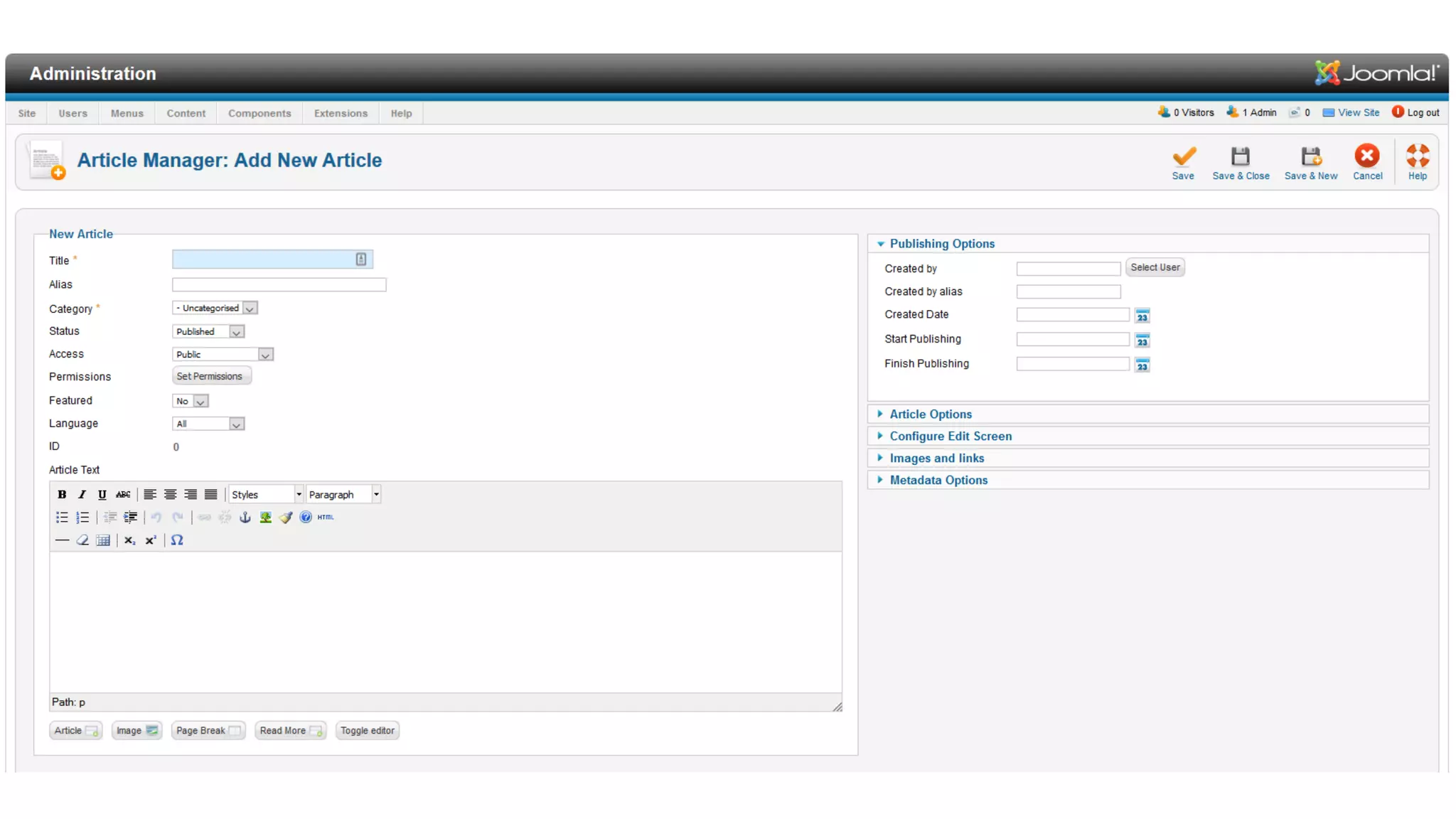The height and width of the screenshot is (819, 1456).
Task: Click into the Alias input field
Action: tap(279, 284)
